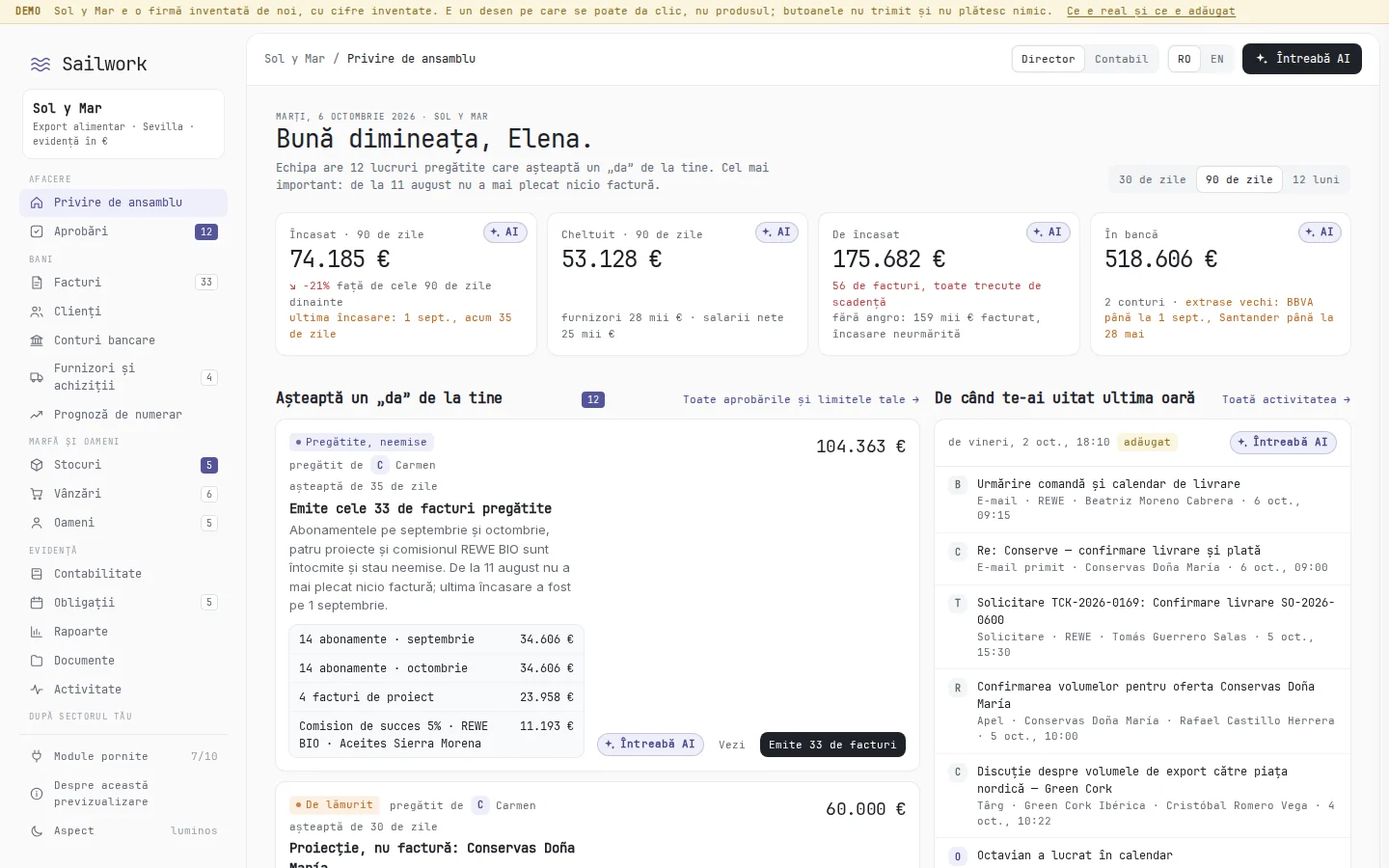Click the AI chip on the Încasat card
Image resolution: width=1389 pixels, height=868 pixels.
click(x=504, y=232)
